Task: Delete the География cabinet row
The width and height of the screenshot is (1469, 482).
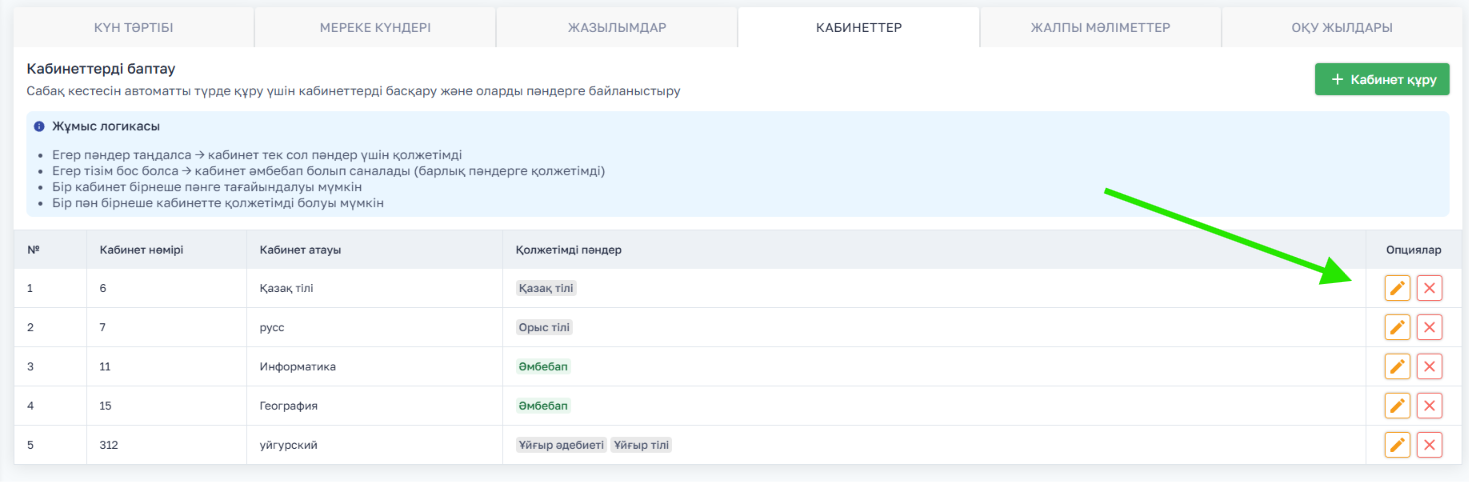Action: click(1430, 406)
